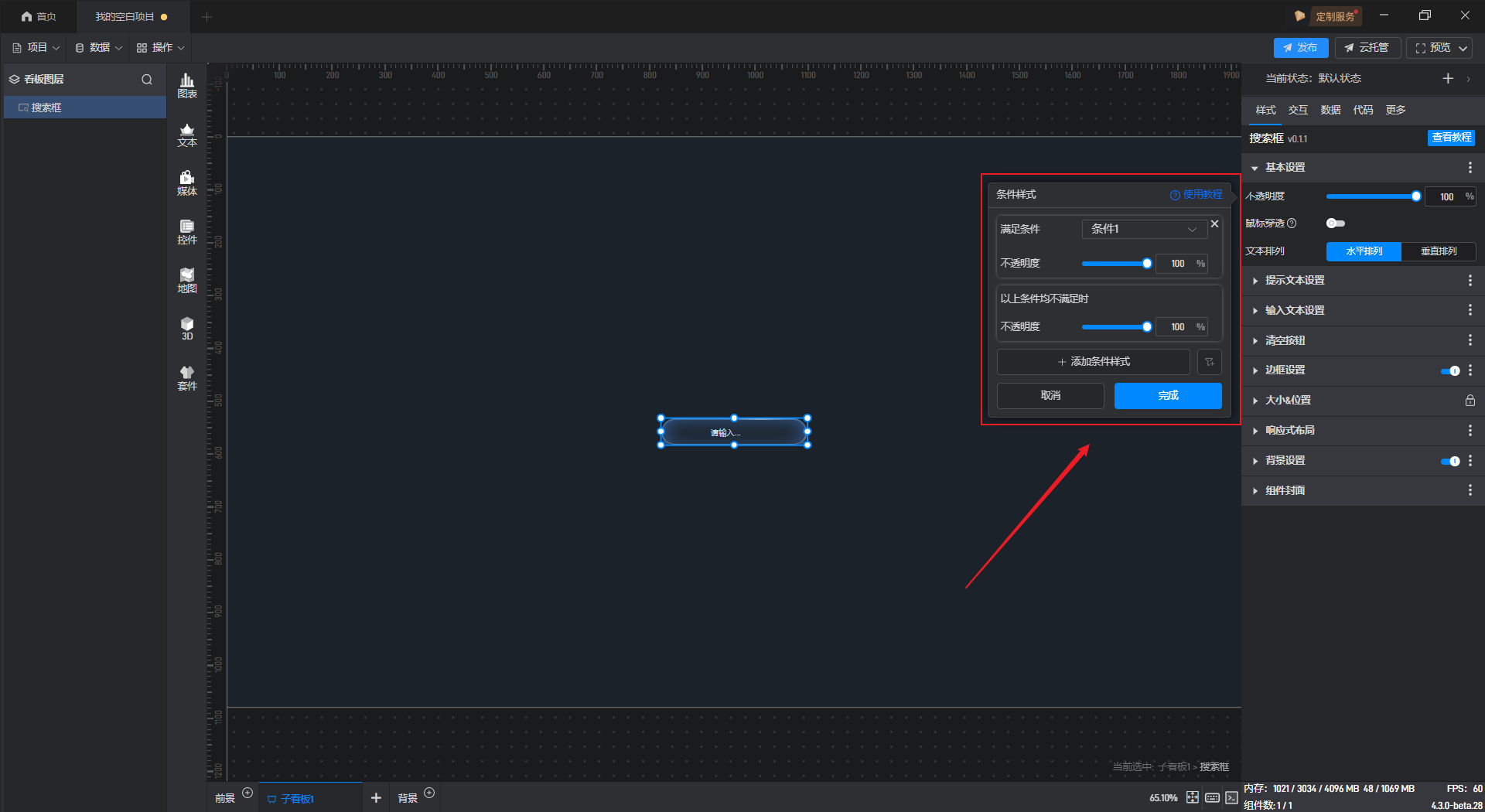Click the 不透明度 slider in 基本设置
Screen dimensions: 1485x812
[x=1371, y=196]
